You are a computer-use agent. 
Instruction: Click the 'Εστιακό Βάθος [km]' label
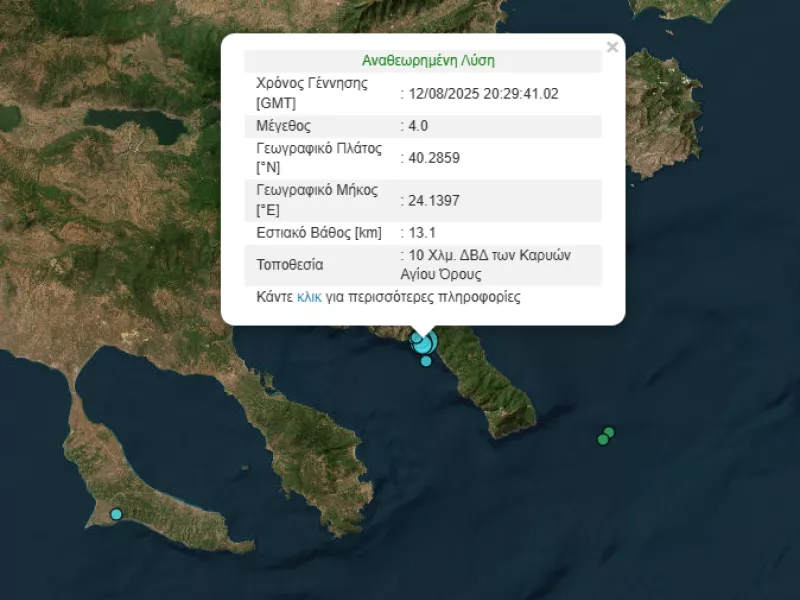tap(319, 233)
